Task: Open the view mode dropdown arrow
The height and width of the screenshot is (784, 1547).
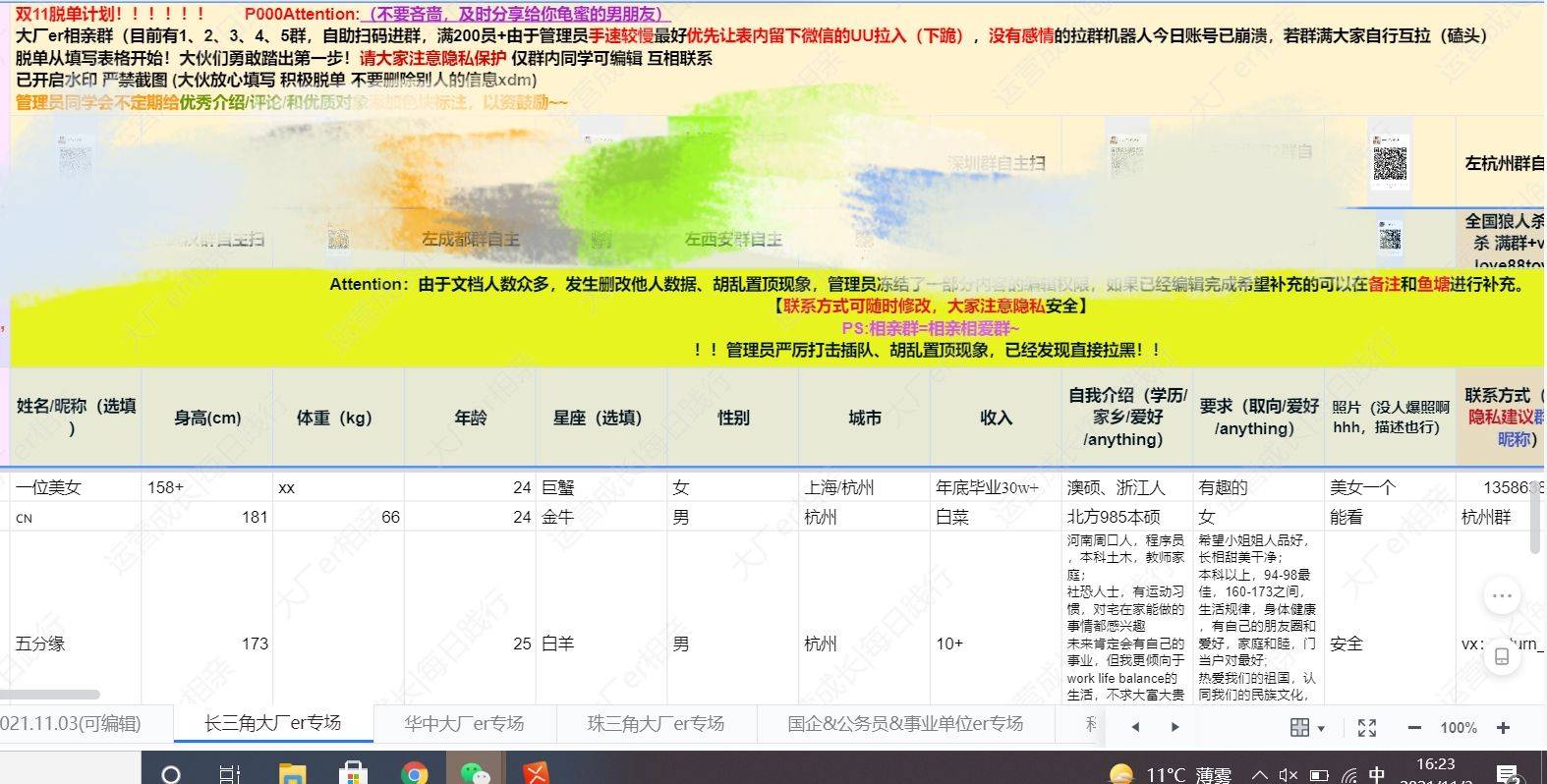Action: 1321,729
